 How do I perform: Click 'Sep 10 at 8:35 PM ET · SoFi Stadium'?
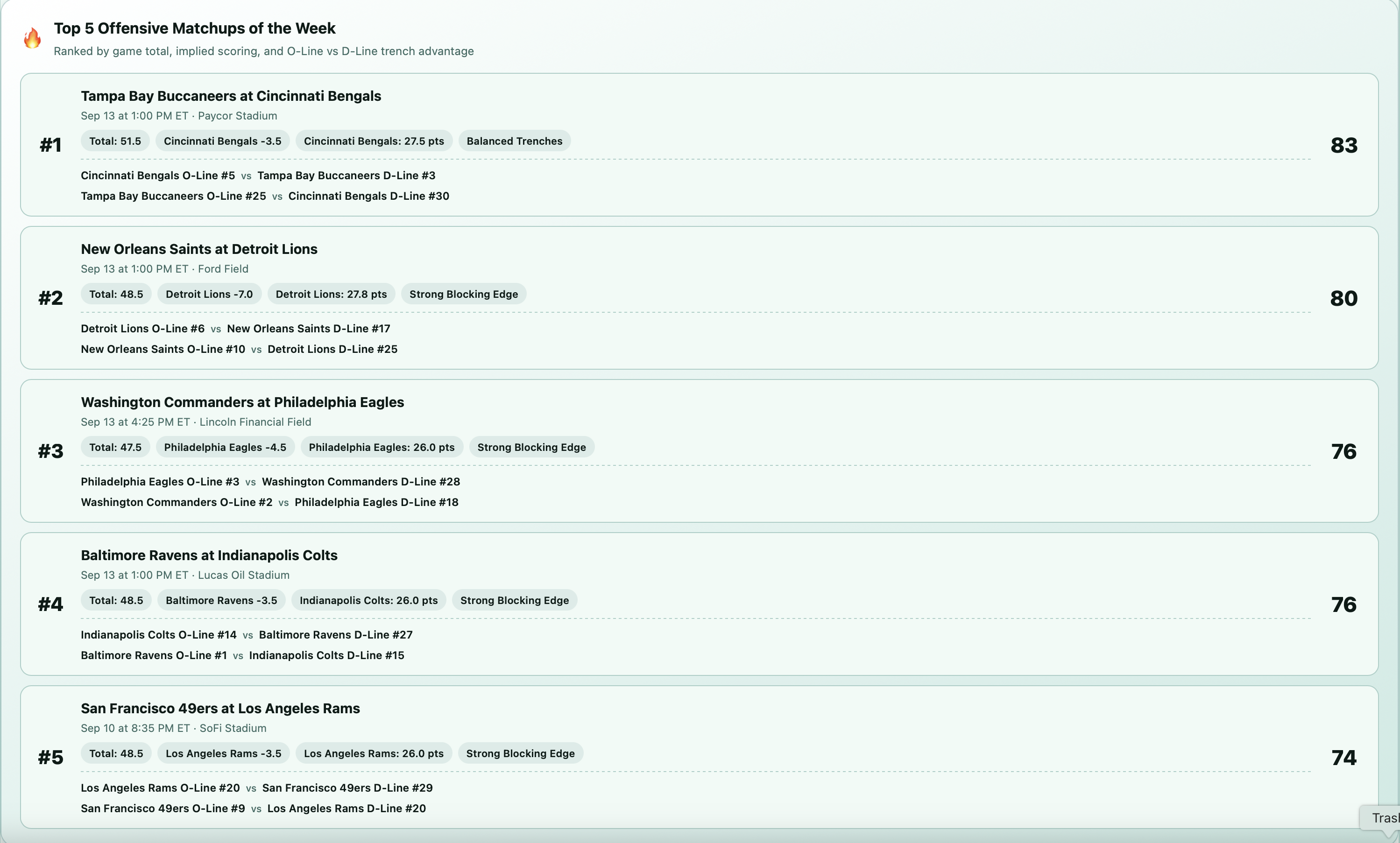point(173,728)
